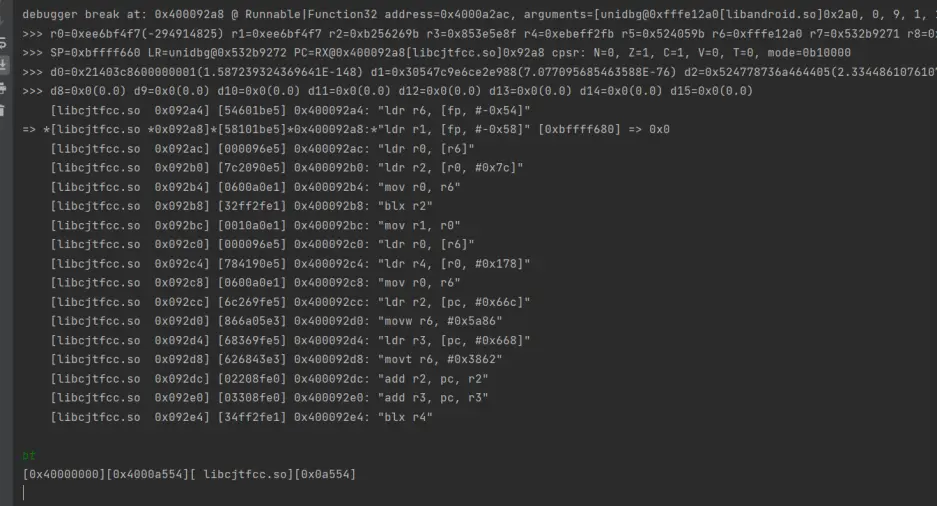Click the SP=0xbffff660 register line
This screenshot has height=506, width=937.
(x=436, y=53)
